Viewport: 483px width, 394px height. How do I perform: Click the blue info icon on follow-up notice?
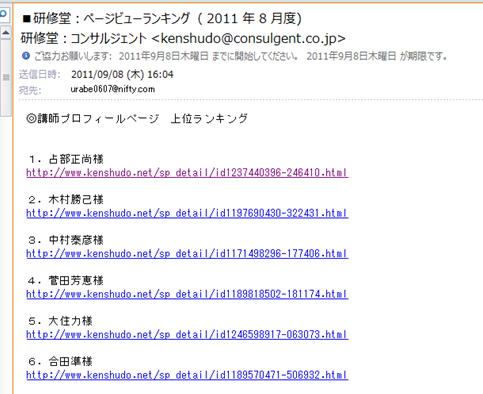(26, 56)
